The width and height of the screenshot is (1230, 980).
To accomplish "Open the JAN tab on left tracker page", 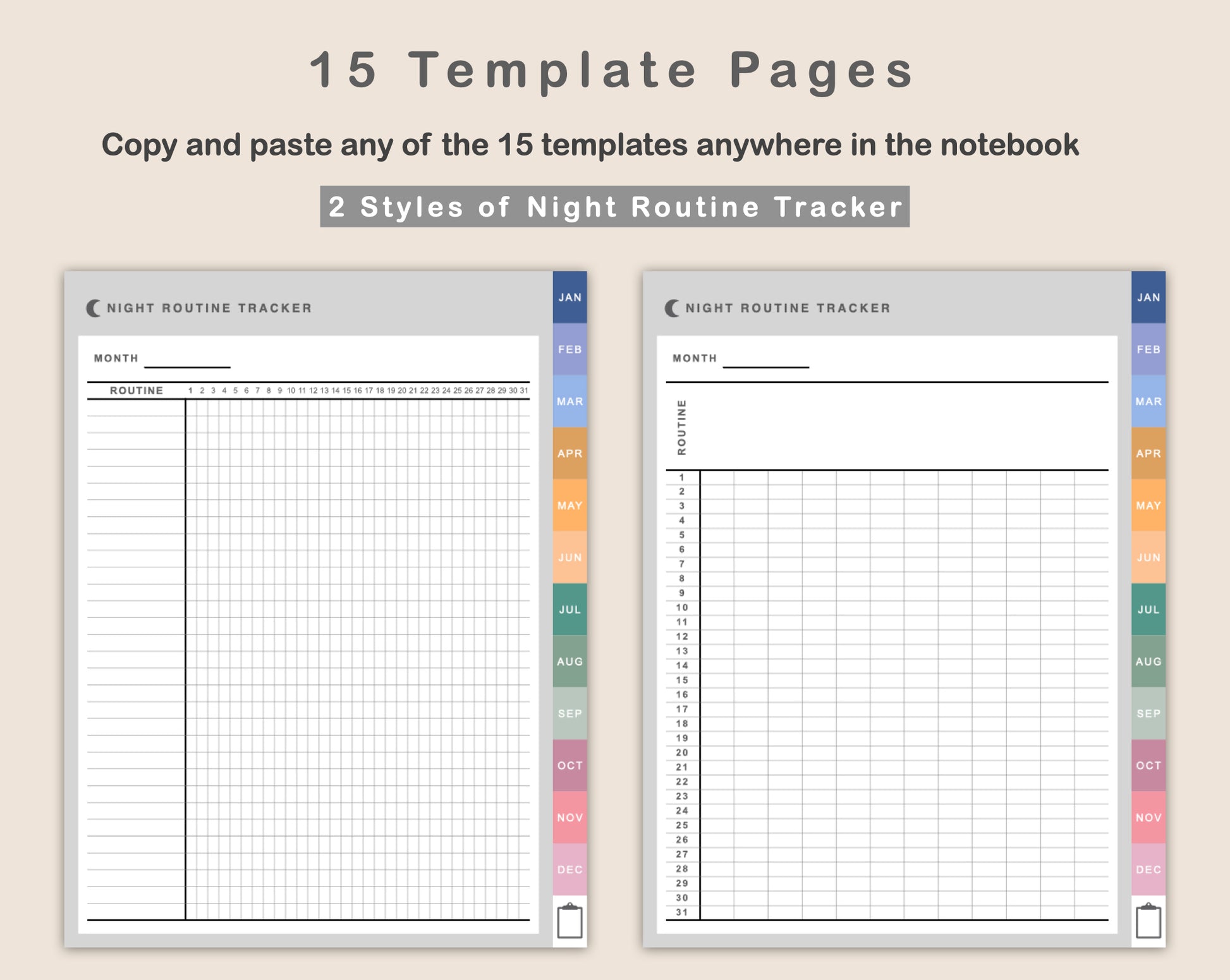I will (569, 298).
